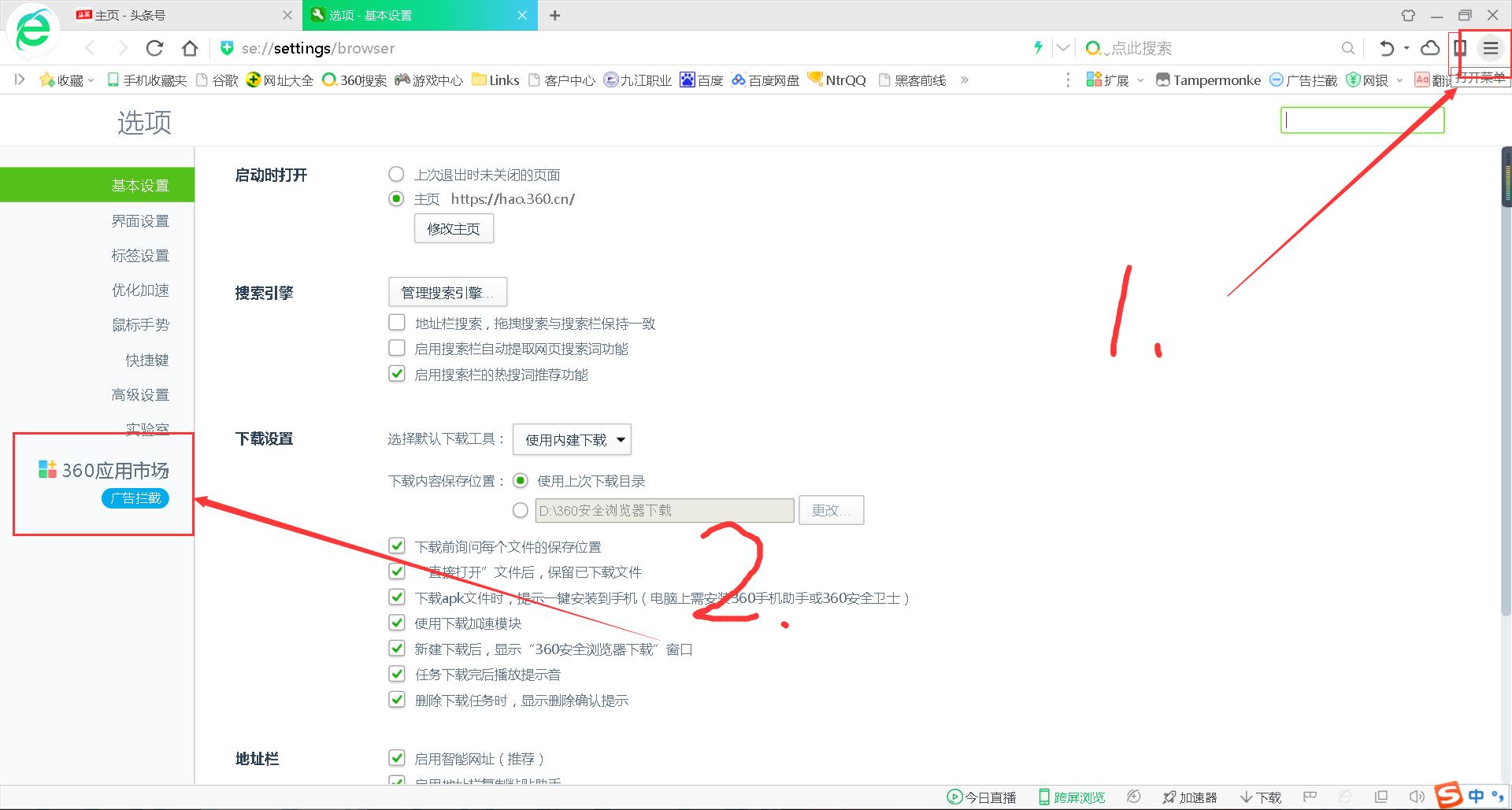Select the 上次退出时未关闭的页面 radio option

pyautogui.click(x=396, y=174)
